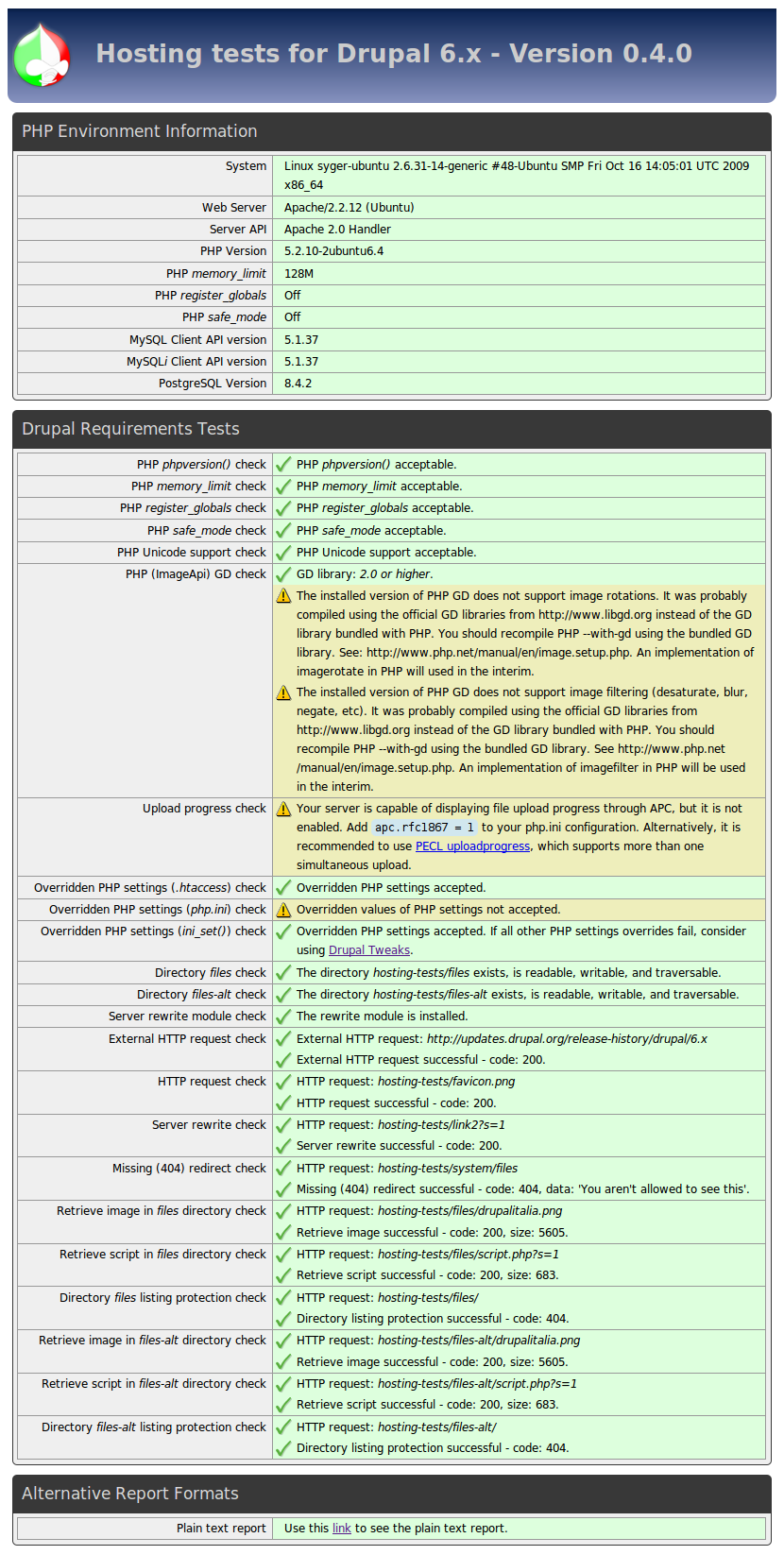Image resolution: width=784 pixels, height=1555 pixels.
Task: Click checkmark beside Missing (404) redirect successful
Action: coord(283,1189)
